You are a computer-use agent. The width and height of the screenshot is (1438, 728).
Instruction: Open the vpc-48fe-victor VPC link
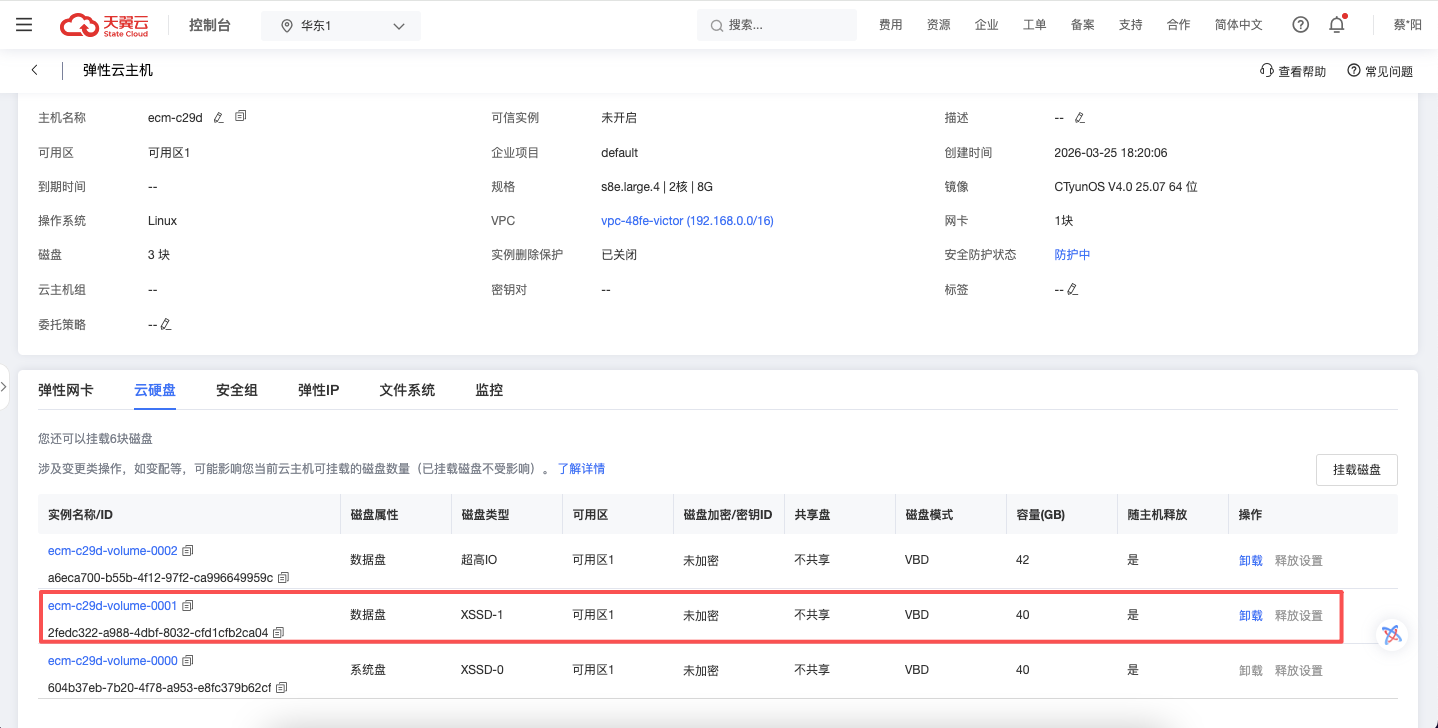[x=687, y=221]
